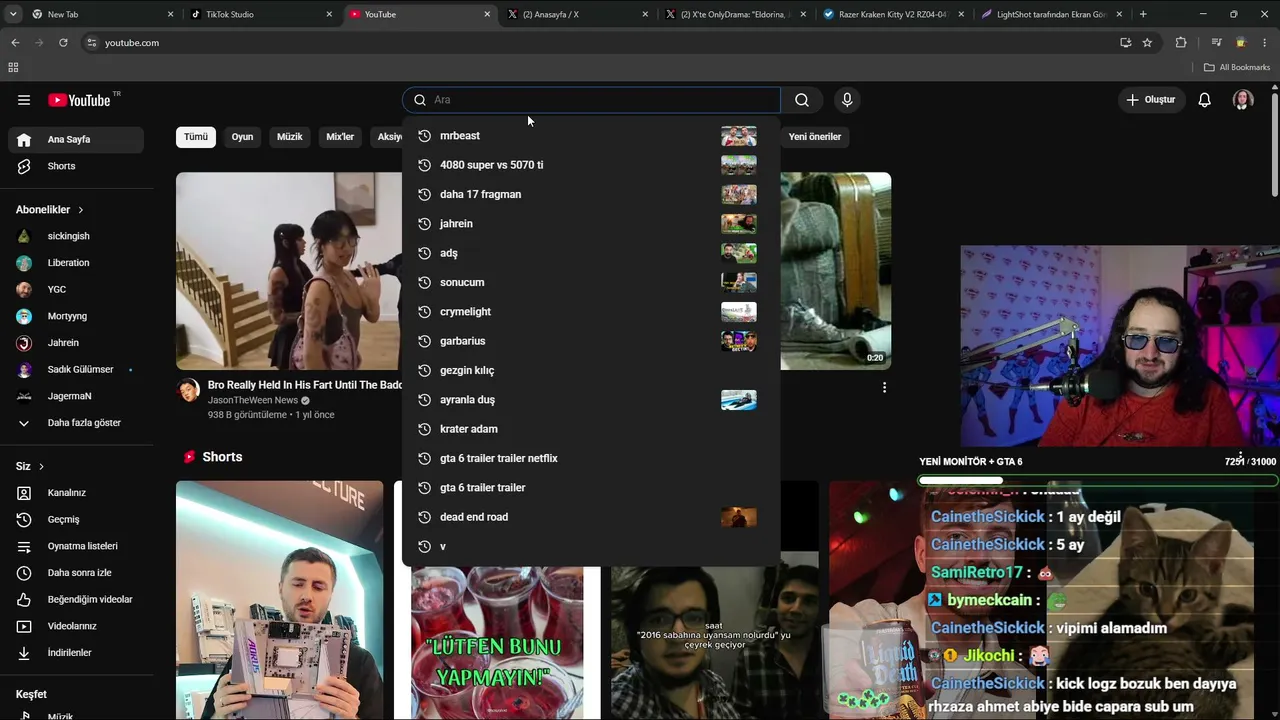
Task: Open the Sadık Gülümser subscription channel
Action: [76, 369]
